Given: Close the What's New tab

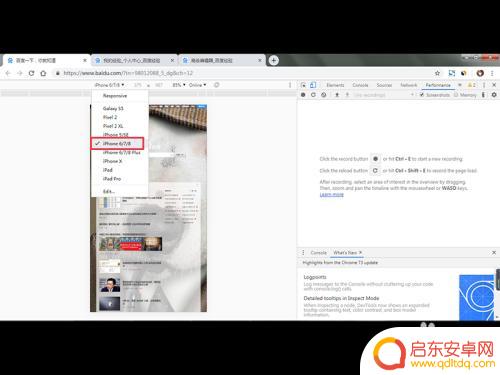Looking at the screenshot, I should pos(360,253).
